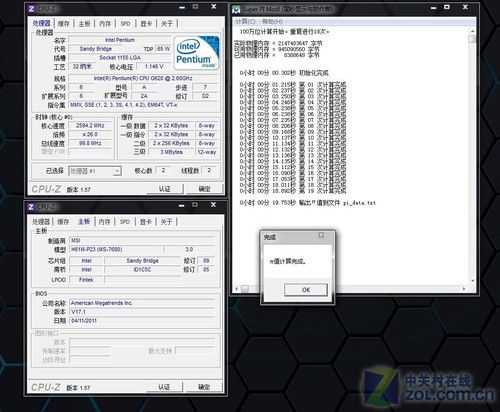This screenshot has height=412, width=500.
Task: Click the CPU-Z title icon in the processor window
Action: pyautogui.click(x=31, y=9)
